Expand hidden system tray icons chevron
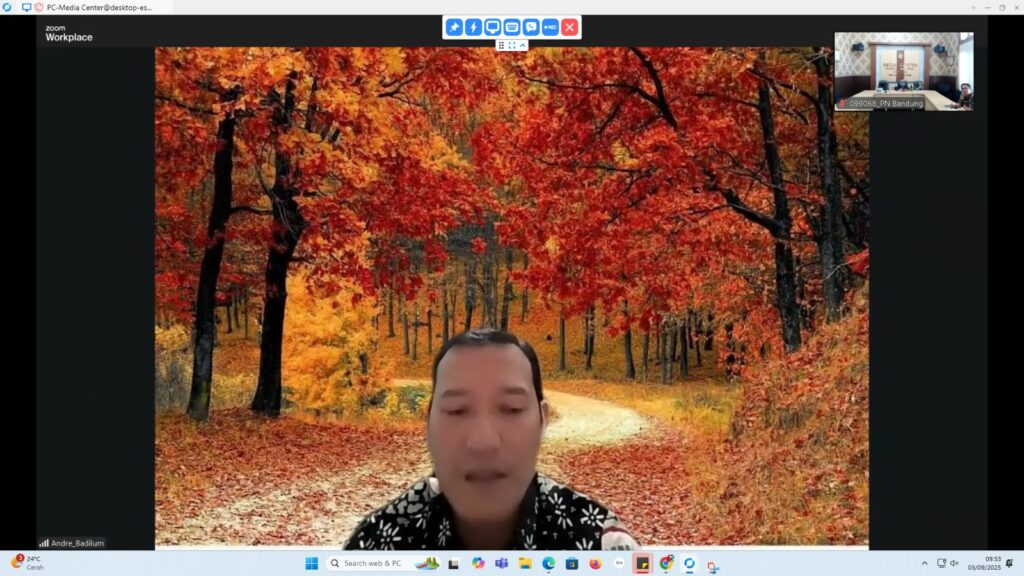This screenshot has width=1024, height=576. click(924, 563)
